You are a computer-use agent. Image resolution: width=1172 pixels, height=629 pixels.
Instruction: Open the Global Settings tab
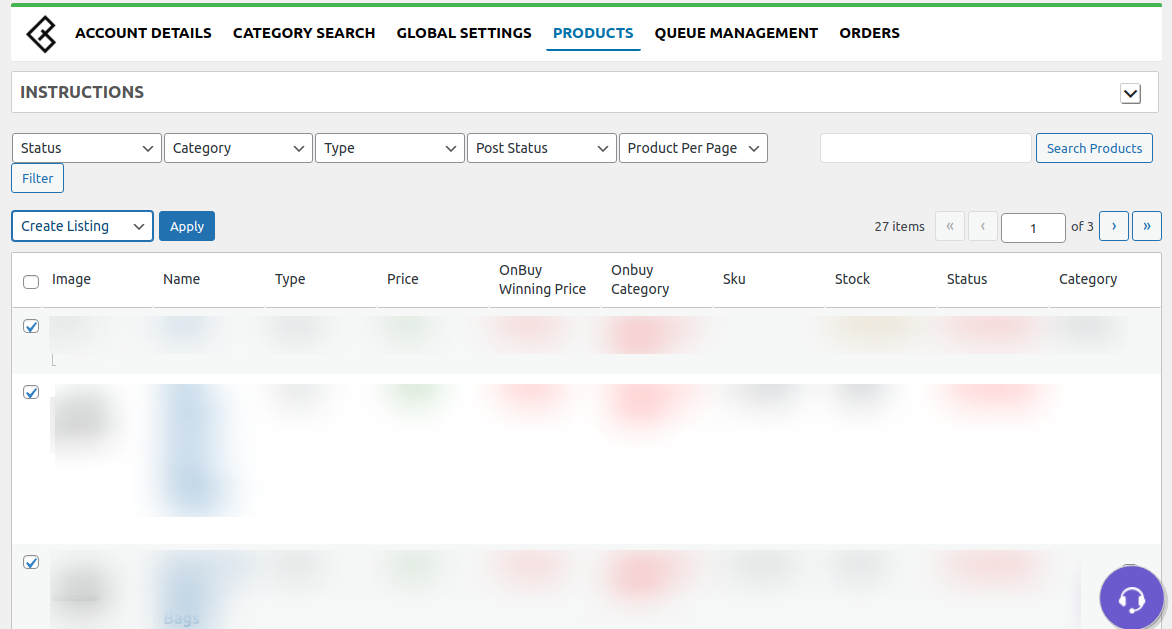click(464, 33)
